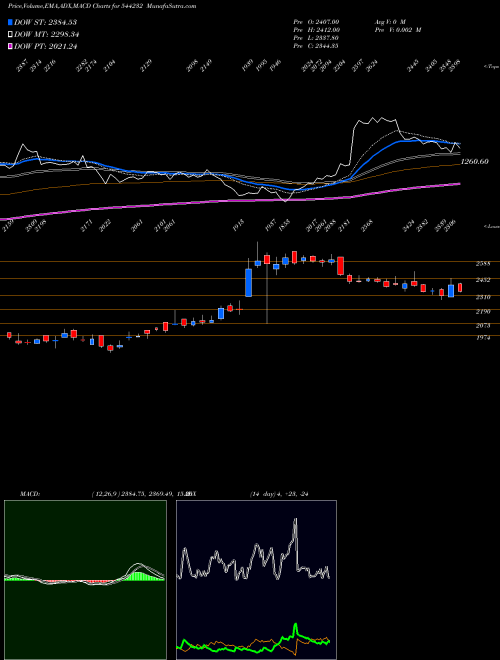Screen dimensions: 500x660
Task: Click the Pre L: 2337.80 value
Action: click(316, 38)
